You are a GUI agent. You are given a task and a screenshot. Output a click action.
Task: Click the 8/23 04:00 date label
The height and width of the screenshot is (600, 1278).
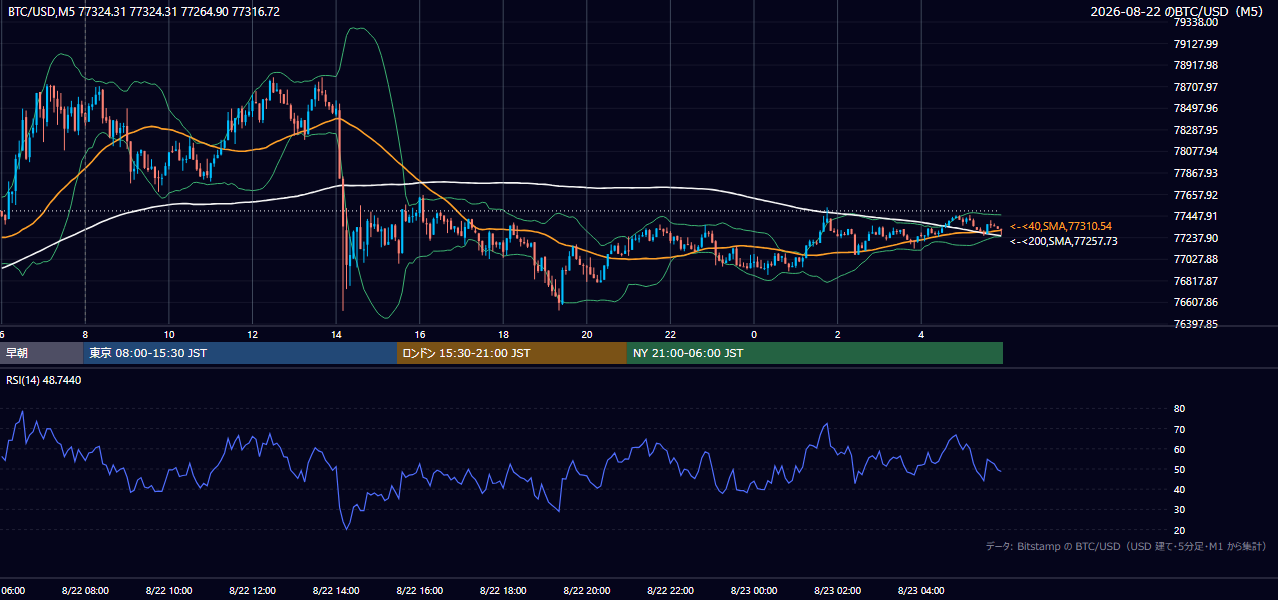(x=921, y=591)
